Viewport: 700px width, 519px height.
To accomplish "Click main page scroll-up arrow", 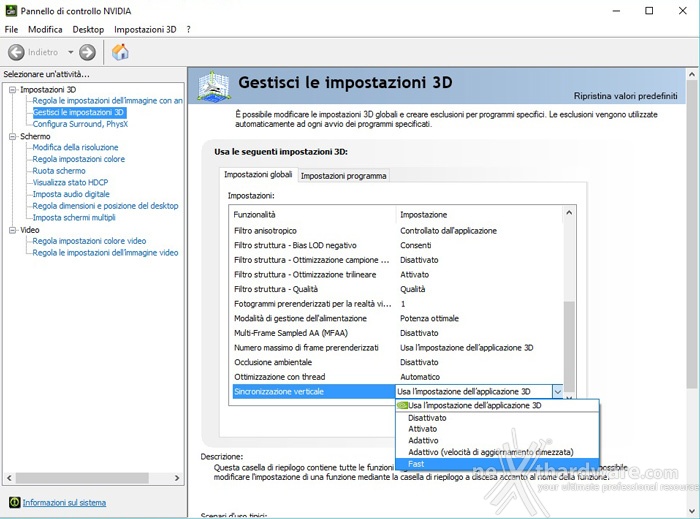I will click(692, 74).
